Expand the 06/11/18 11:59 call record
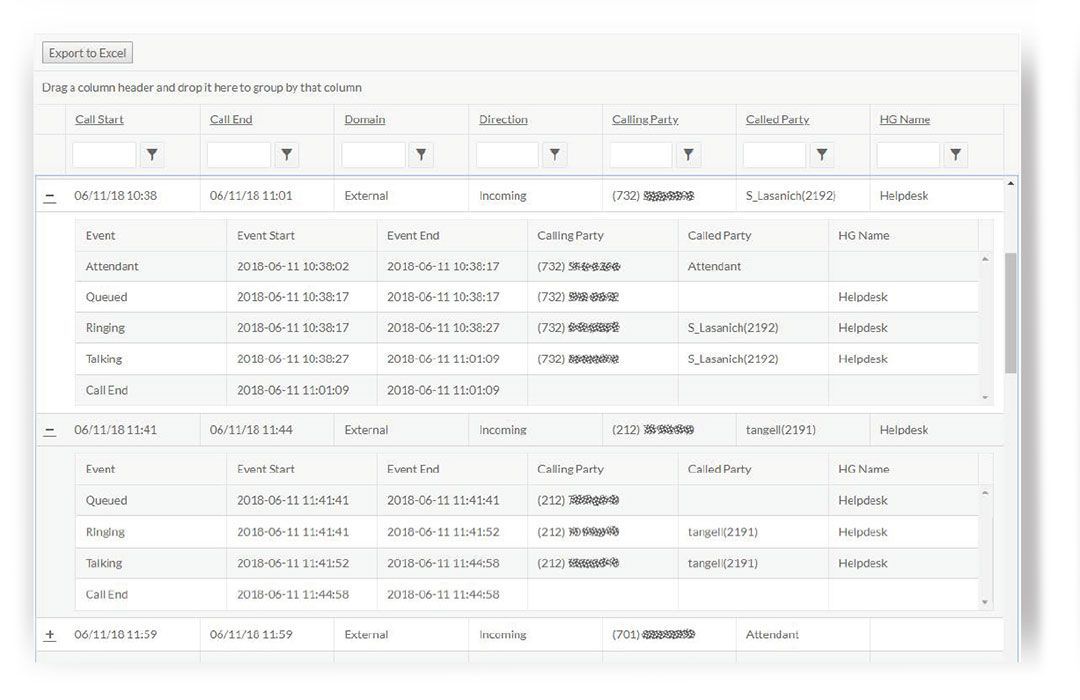Viewport: 1080px width, 700px height. click(x=50, y=634)
